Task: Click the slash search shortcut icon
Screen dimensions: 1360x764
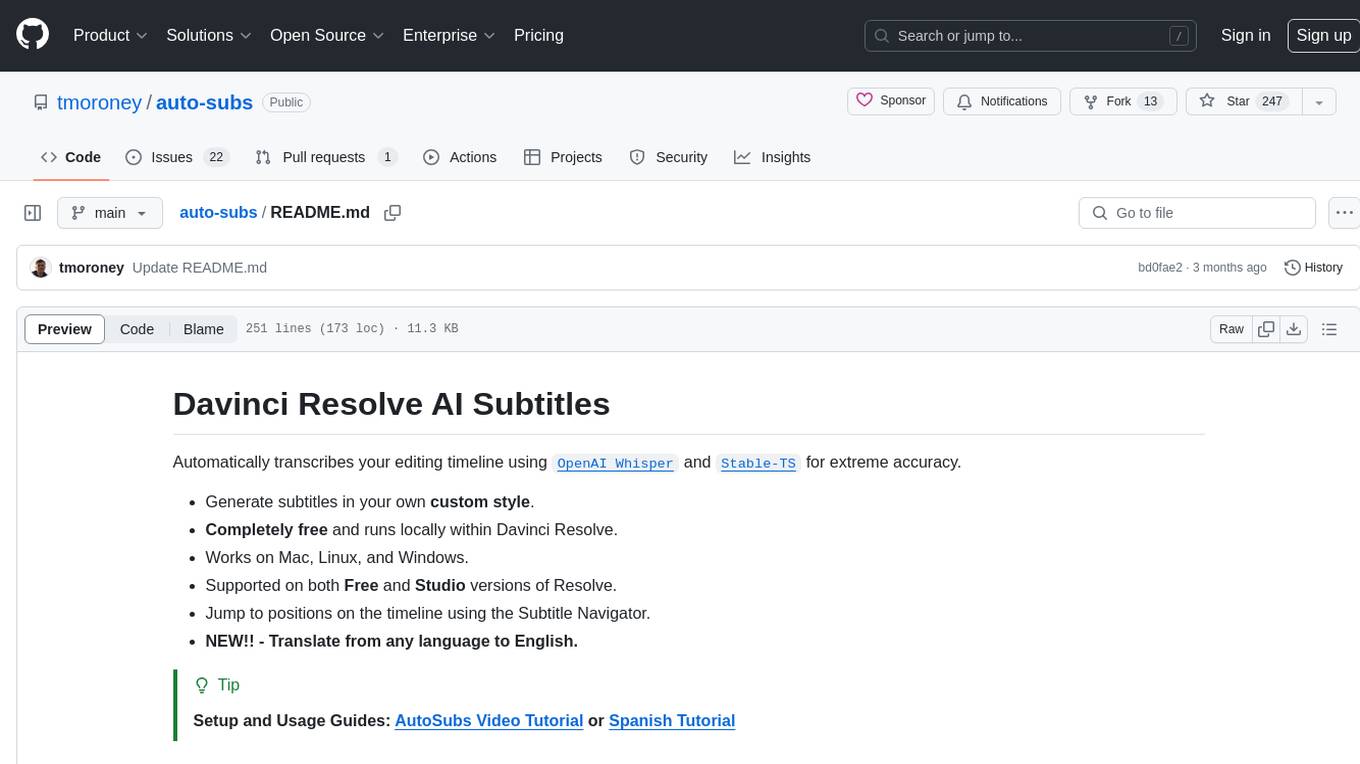Action: 1179,36
